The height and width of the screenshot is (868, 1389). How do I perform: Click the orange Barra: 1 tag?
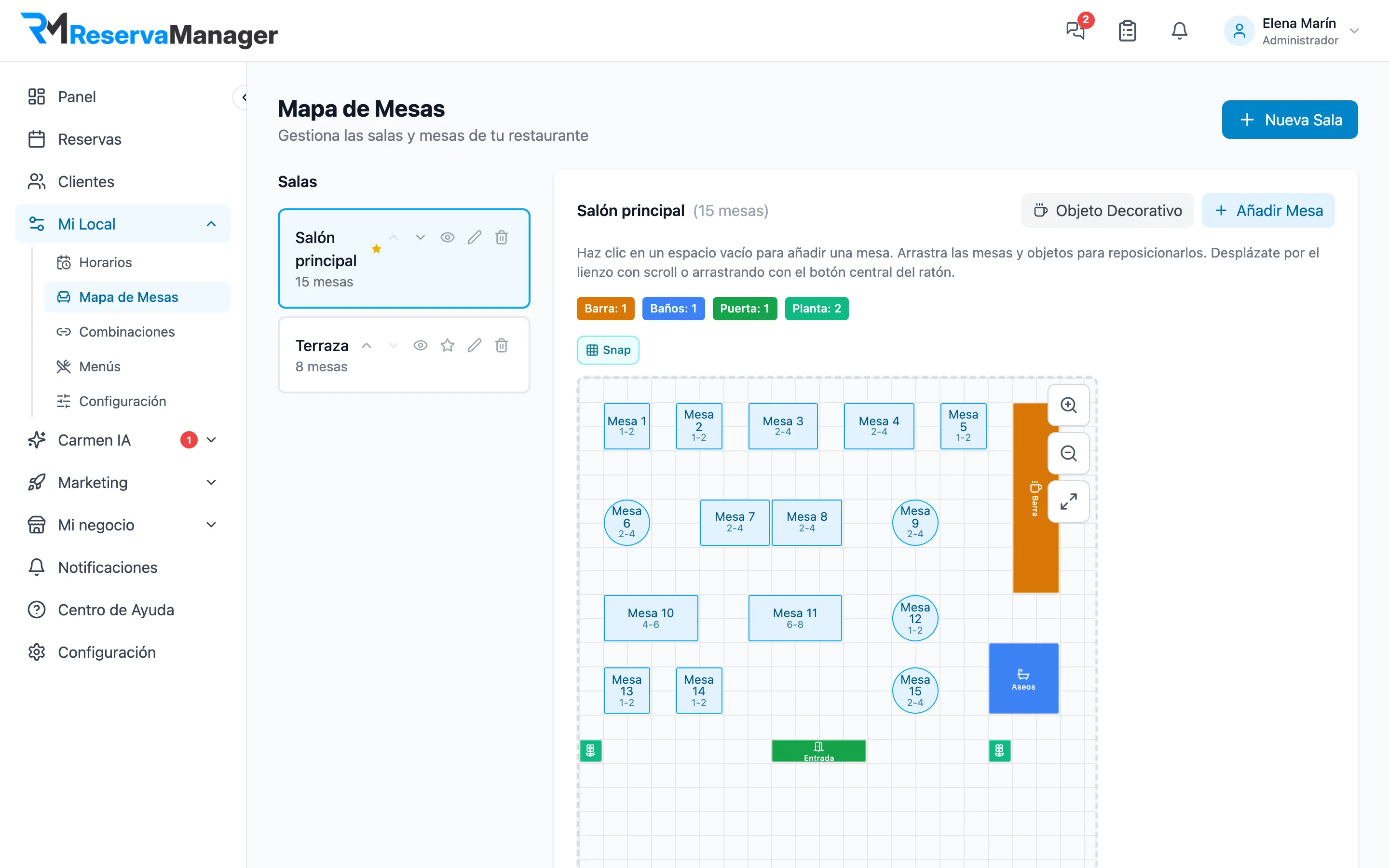605,308
